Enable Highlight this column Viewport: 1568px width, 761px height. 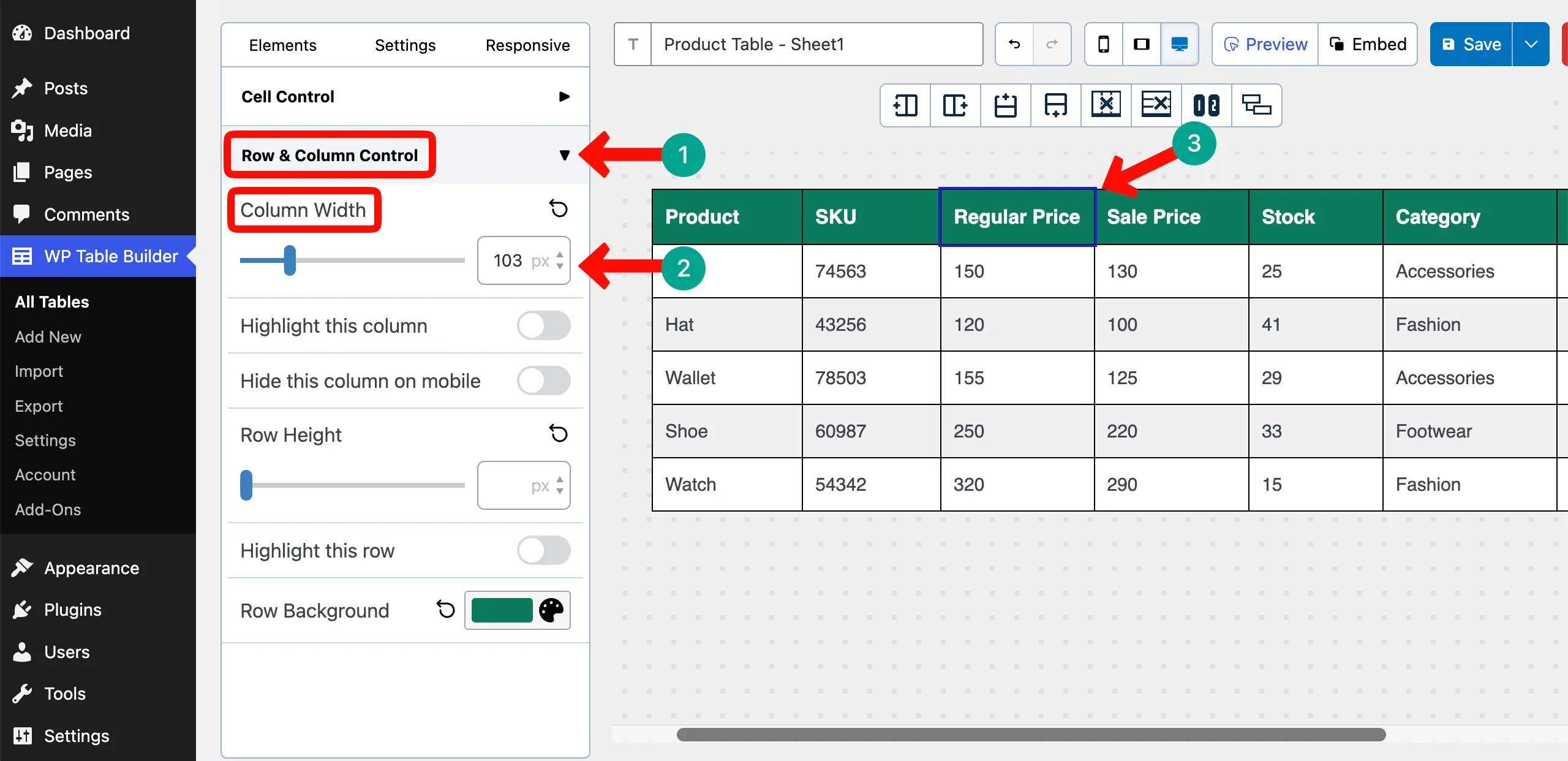[x=543, y=325]
